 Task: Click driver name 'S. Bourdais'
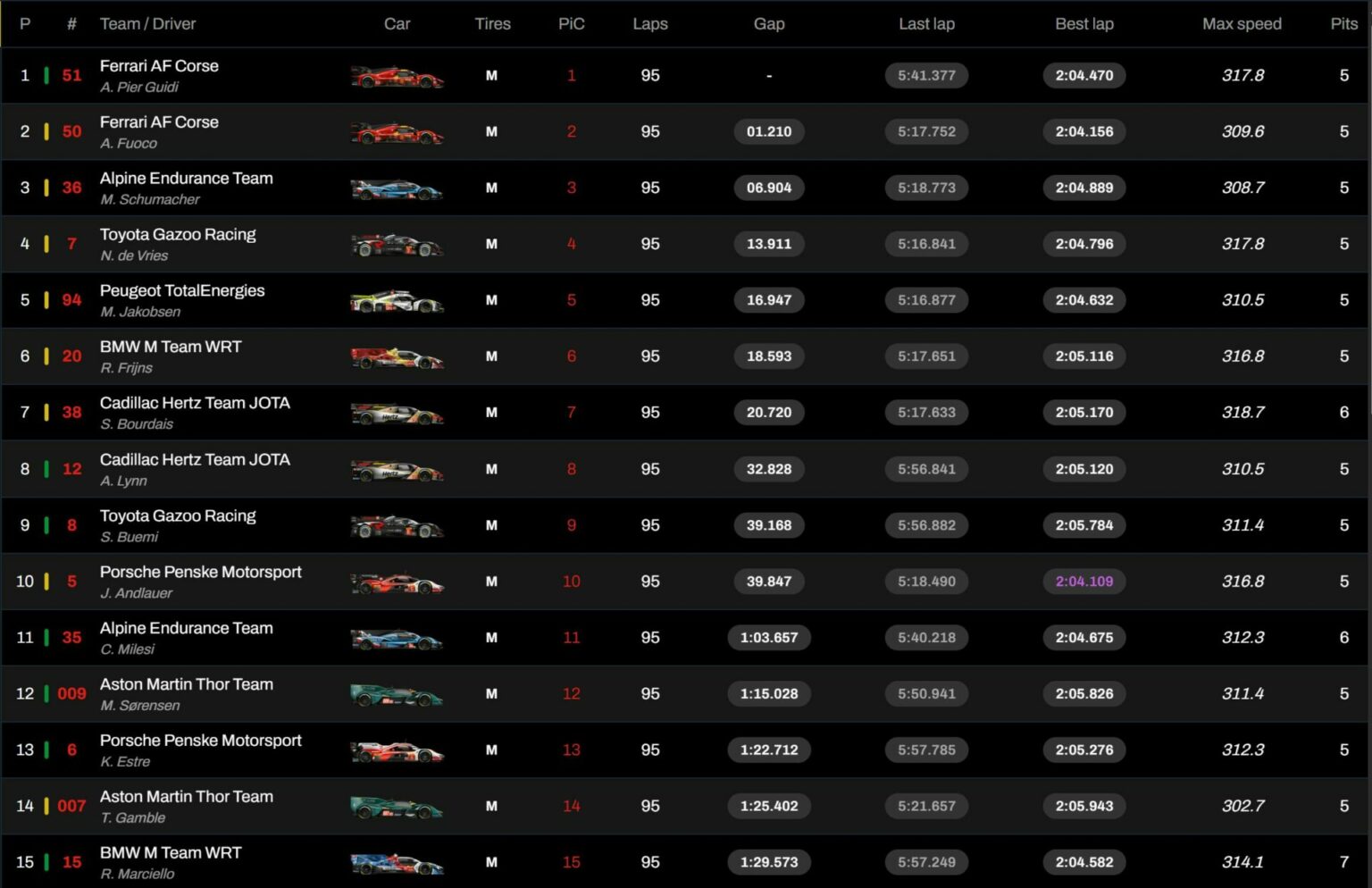click(137, 425)
